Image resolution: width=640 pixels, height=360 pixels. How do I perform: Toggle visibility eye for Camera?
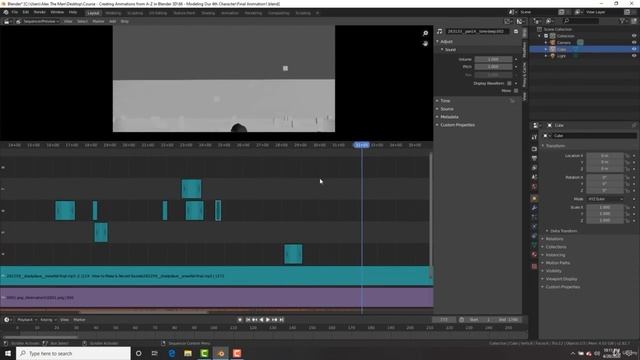point(634,42)
